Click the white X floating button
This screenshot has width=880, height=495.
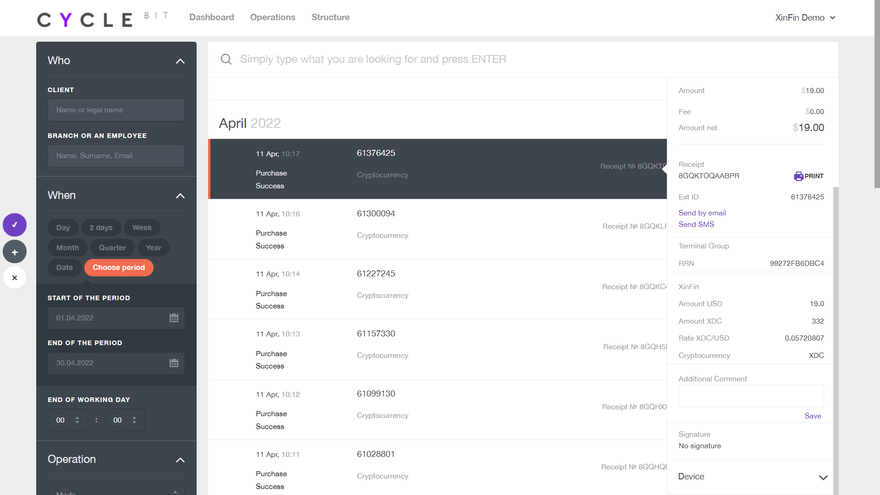coord(14,278)
